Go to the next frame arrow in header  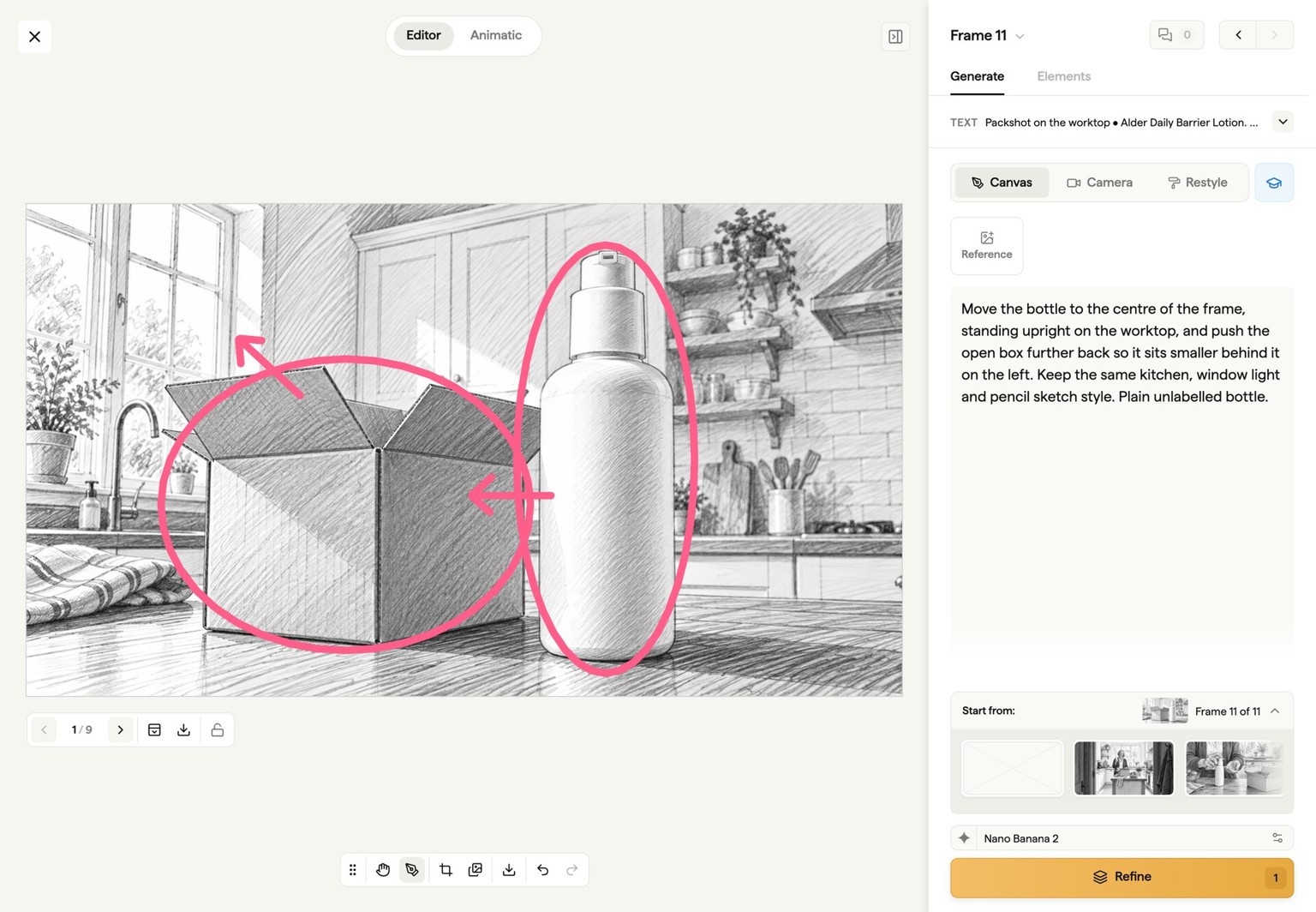tap(1275, 35)
